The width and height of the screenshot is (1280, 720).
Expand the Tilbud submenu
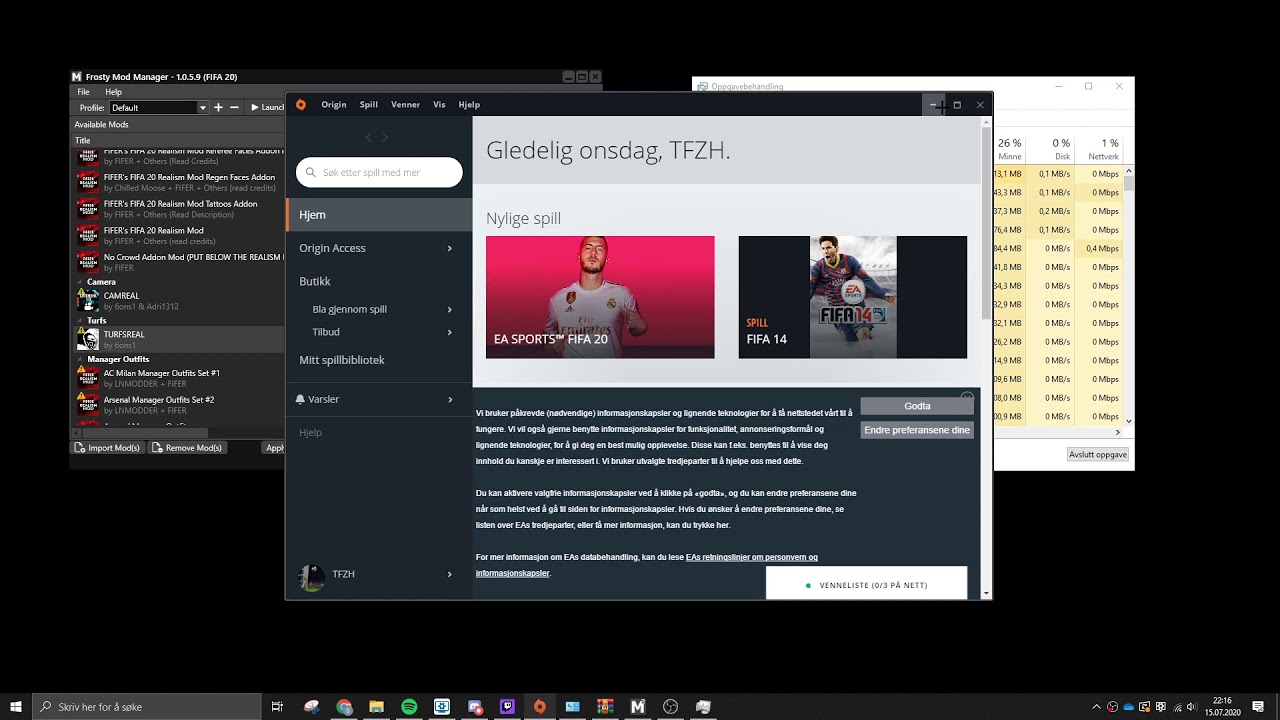pos(449,332)
